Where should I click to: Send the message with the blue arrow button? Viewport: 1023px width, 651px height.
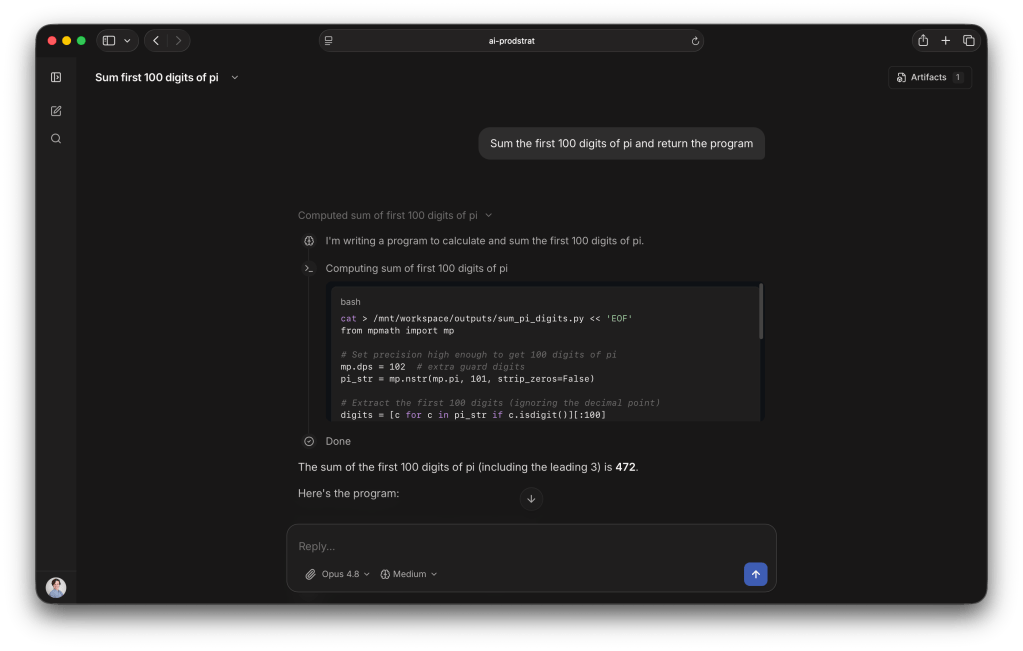pos(756,574)
